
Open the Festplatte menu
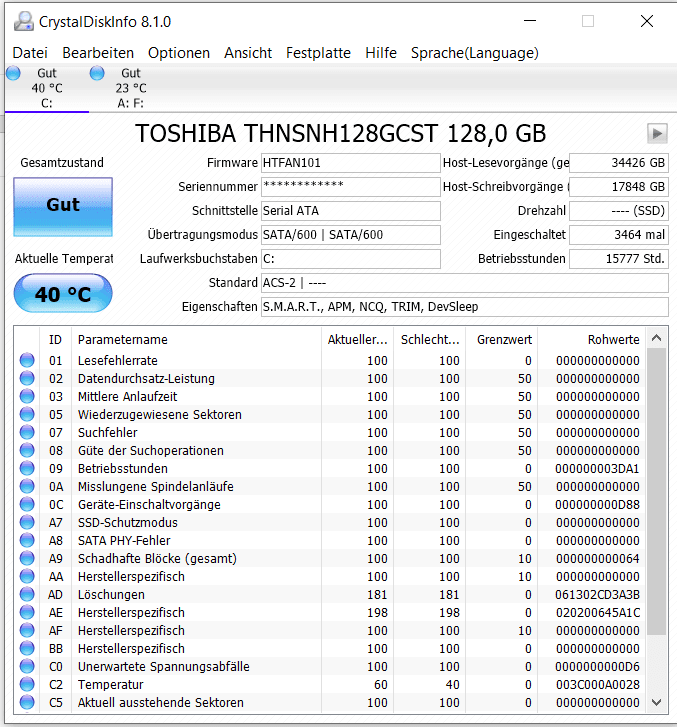coord(318,53)
